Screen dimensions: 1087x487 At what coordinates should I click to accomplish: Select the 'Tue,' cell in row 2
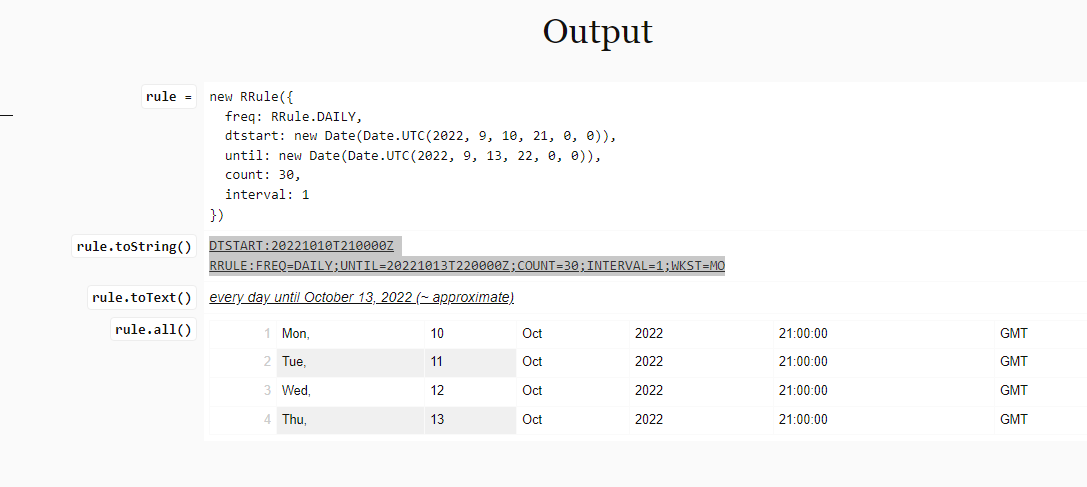(350, 362)
